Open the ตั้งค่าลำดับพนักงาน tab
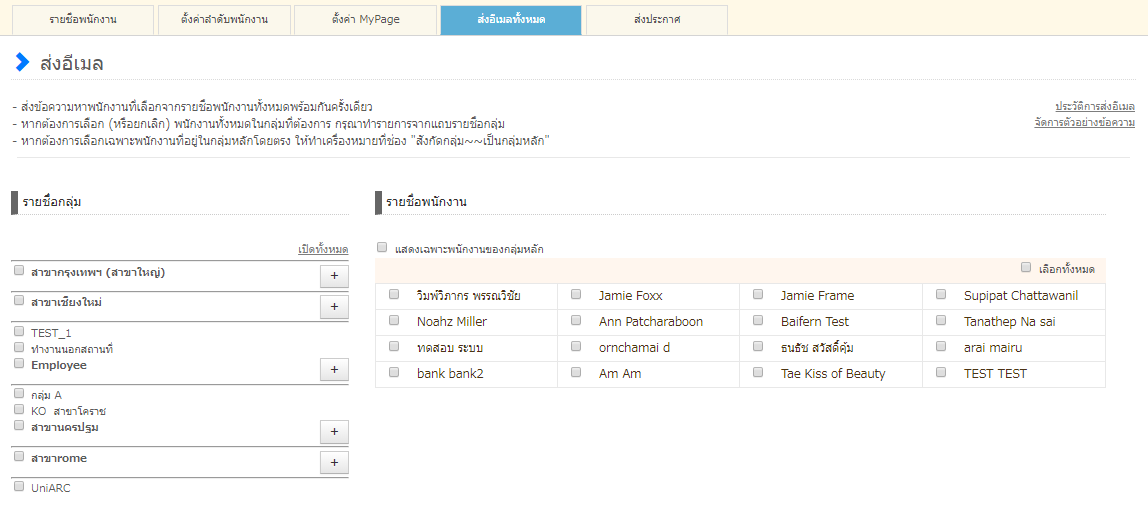The width and height of the screenshot is (1148, 515). [224, 20]
